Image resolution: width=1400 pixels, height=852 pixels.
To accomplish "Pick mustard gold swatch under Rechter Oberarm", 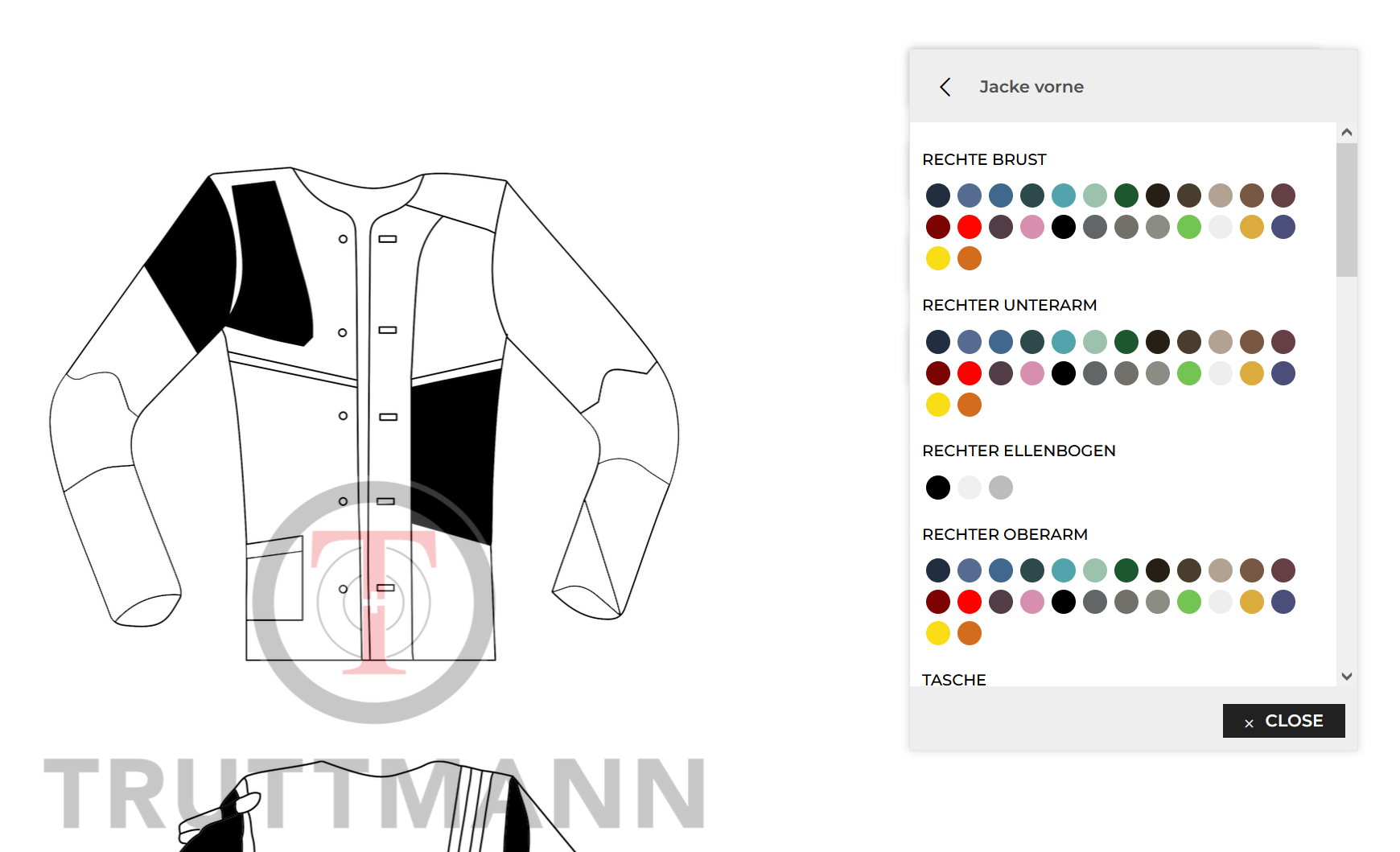I will (x=1252, y=602).
